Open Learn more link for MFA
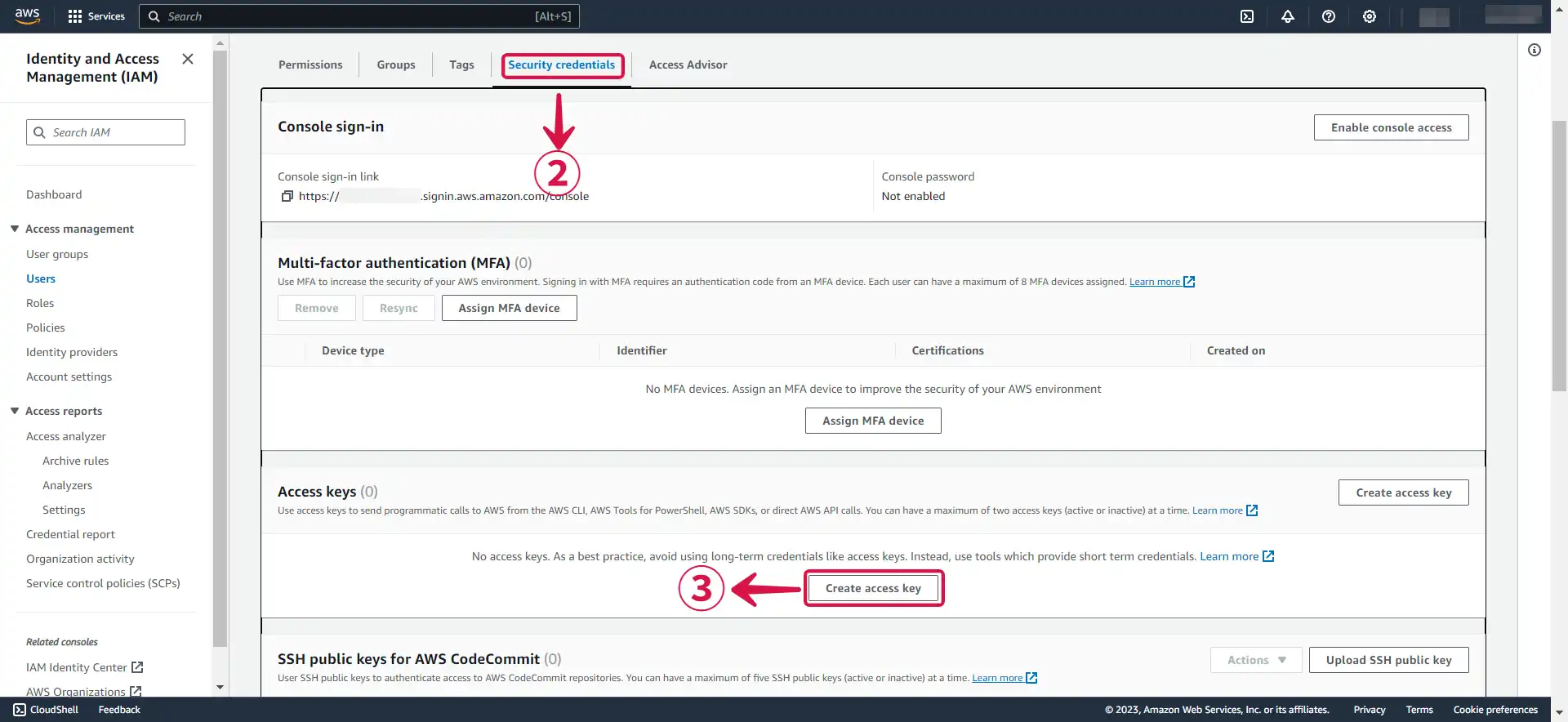The width and height of the screenshot is (1568, 722). click(1162, 282)
